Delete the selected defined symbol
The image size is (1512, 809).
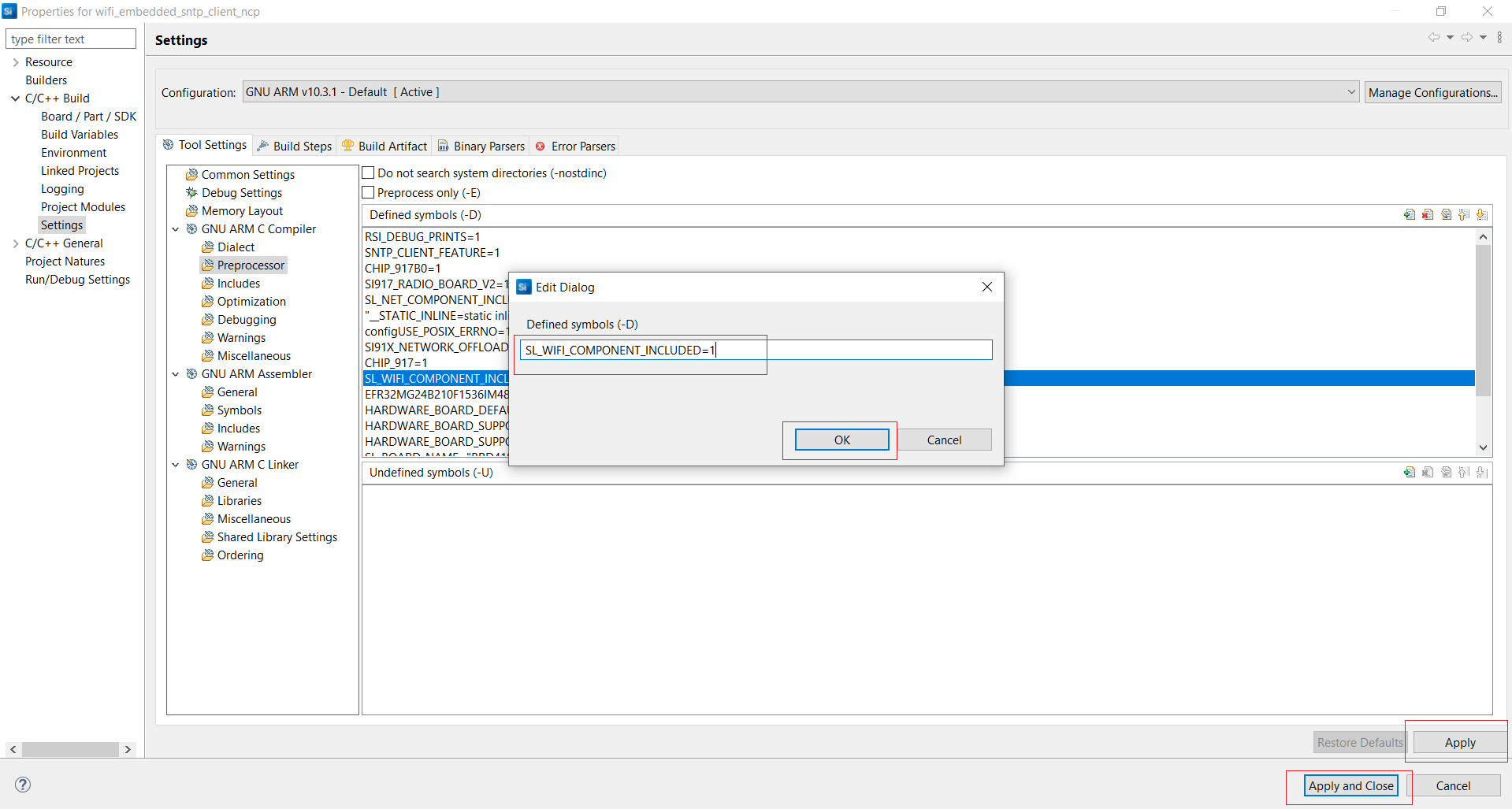tap(1428, 214)
